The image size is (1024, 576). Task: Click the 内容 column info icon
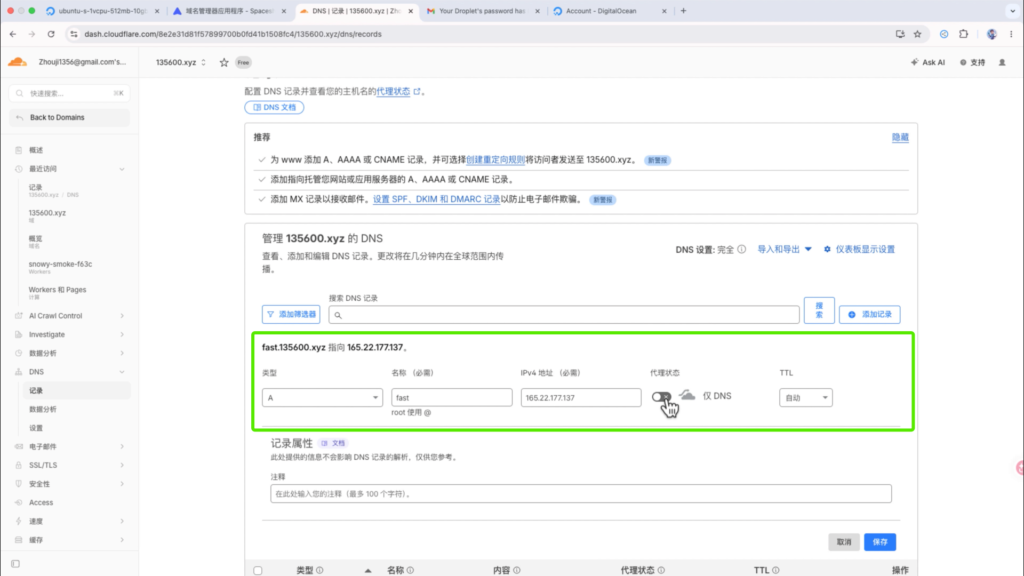[x=517, y=570]
